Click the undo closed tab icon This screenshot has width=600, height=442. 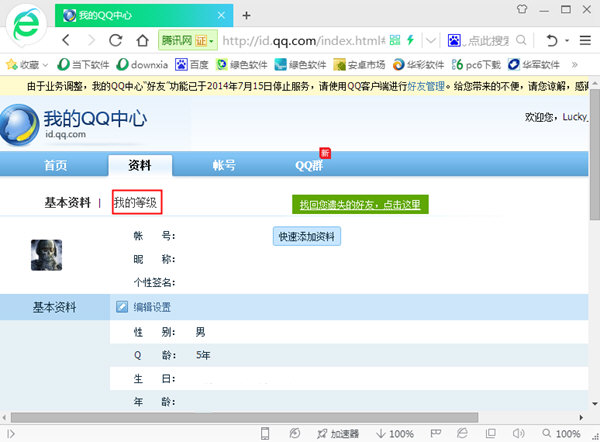[x=551, y=40]
